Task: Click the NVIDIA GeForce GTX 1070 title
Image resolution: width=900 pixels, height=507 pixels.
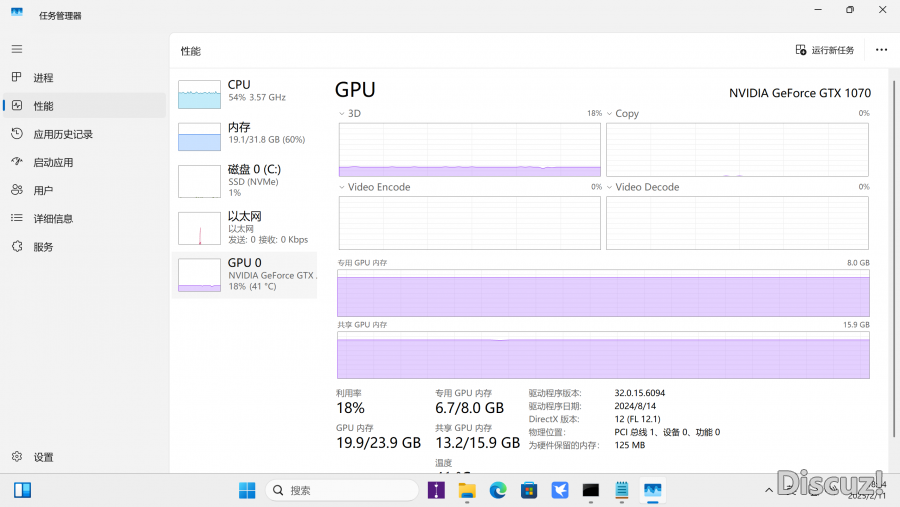Action: click(x=800, y=93)
